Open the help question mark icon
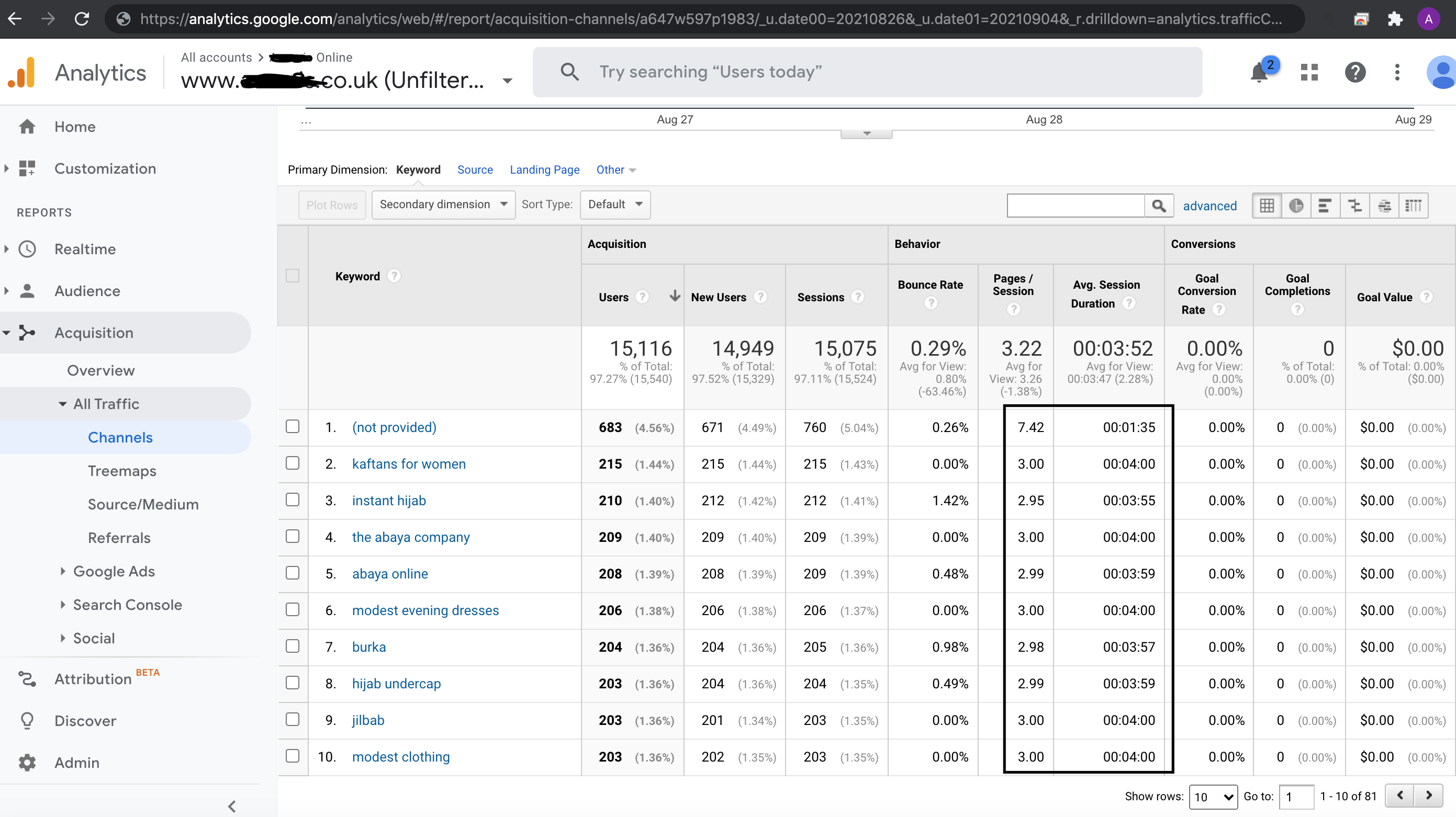This screenshot has height=817, width=1456. pyautogui.click(x=1355, y=72)
